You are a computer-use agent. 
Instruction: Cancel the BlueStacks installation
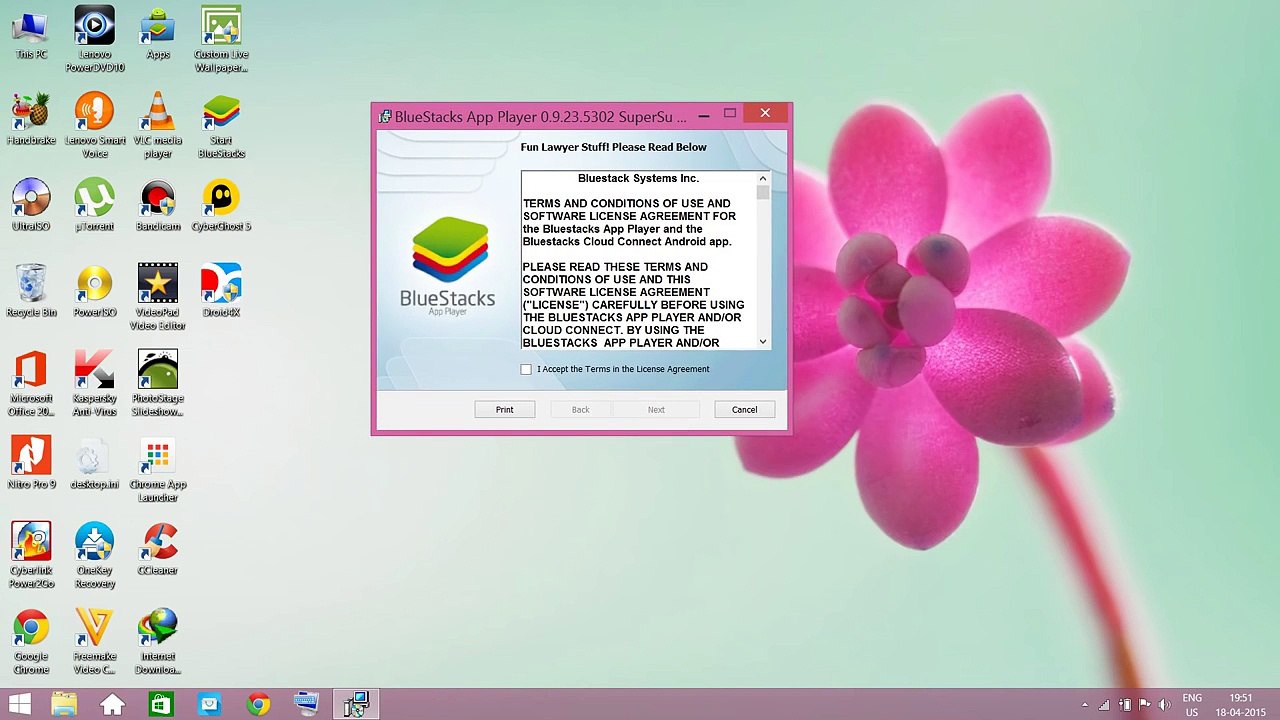tap(744, 409)
